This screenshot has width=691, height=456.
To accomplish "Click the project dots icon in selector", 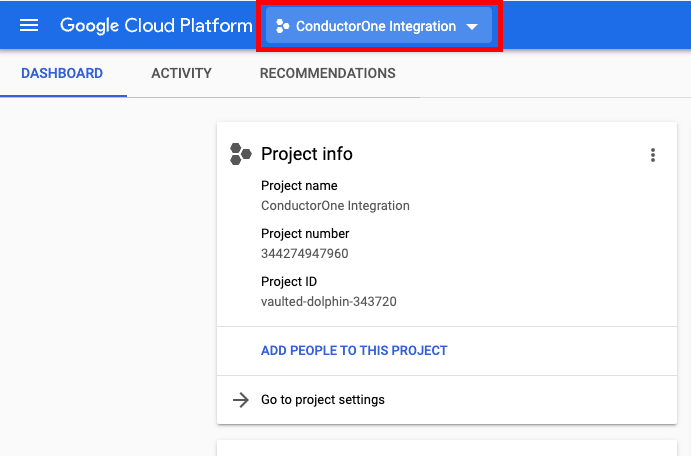I will 283,27.
